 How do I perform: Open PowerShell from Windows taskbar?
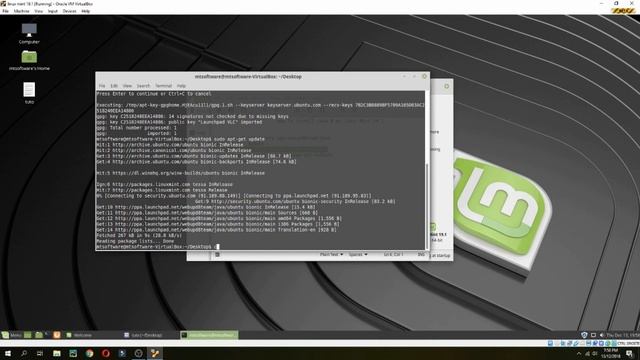coord(122,353)
